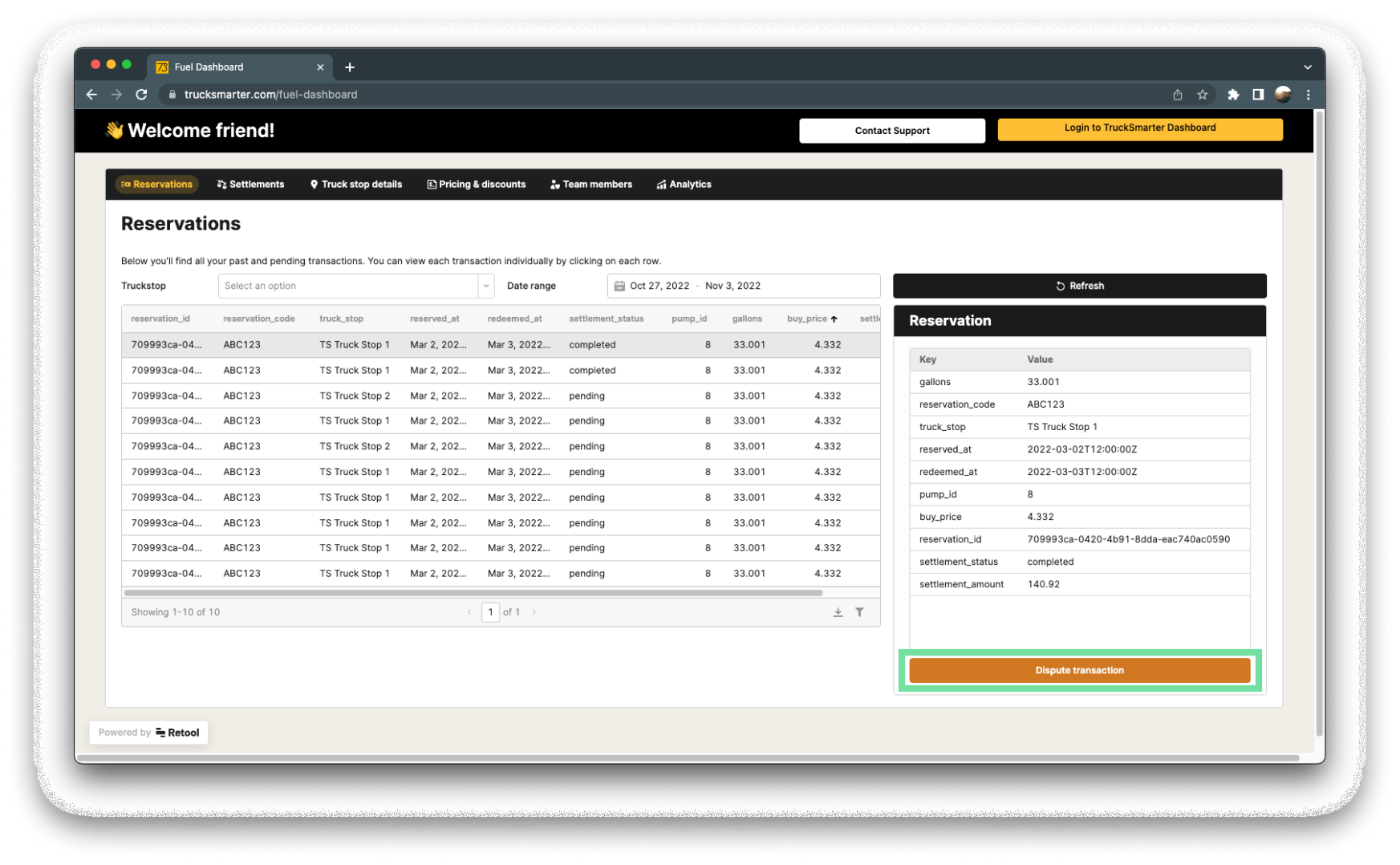Expand the tab search chevron

[x=1308, y=67]
